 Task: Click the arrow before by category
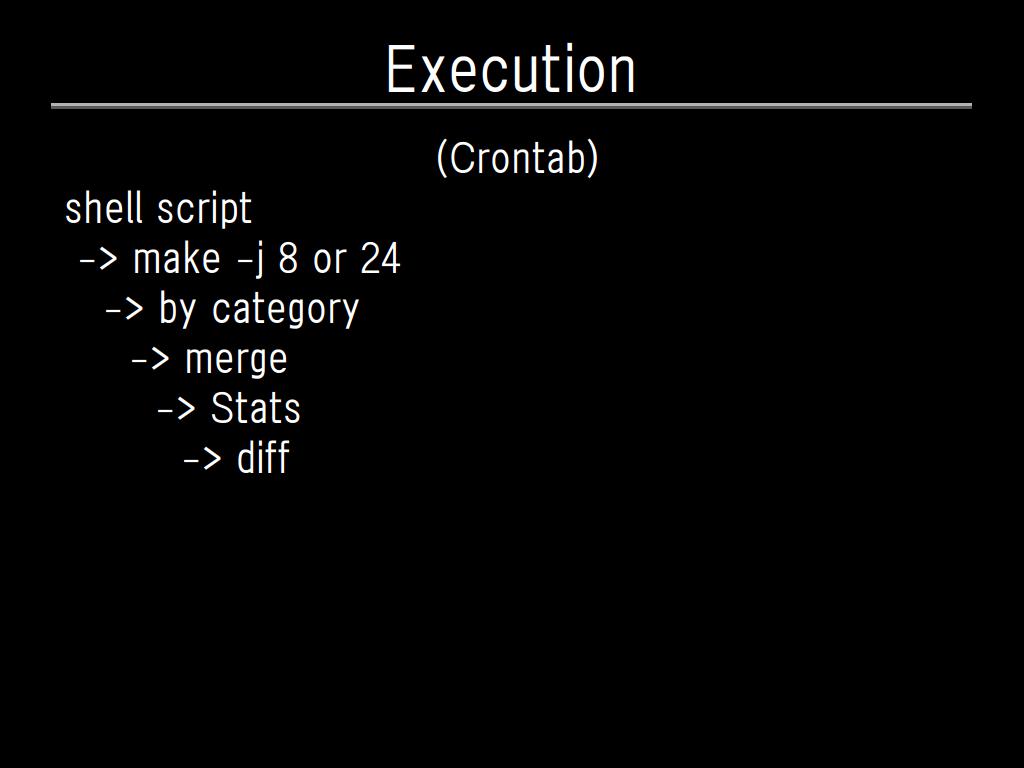coord(124,310)
